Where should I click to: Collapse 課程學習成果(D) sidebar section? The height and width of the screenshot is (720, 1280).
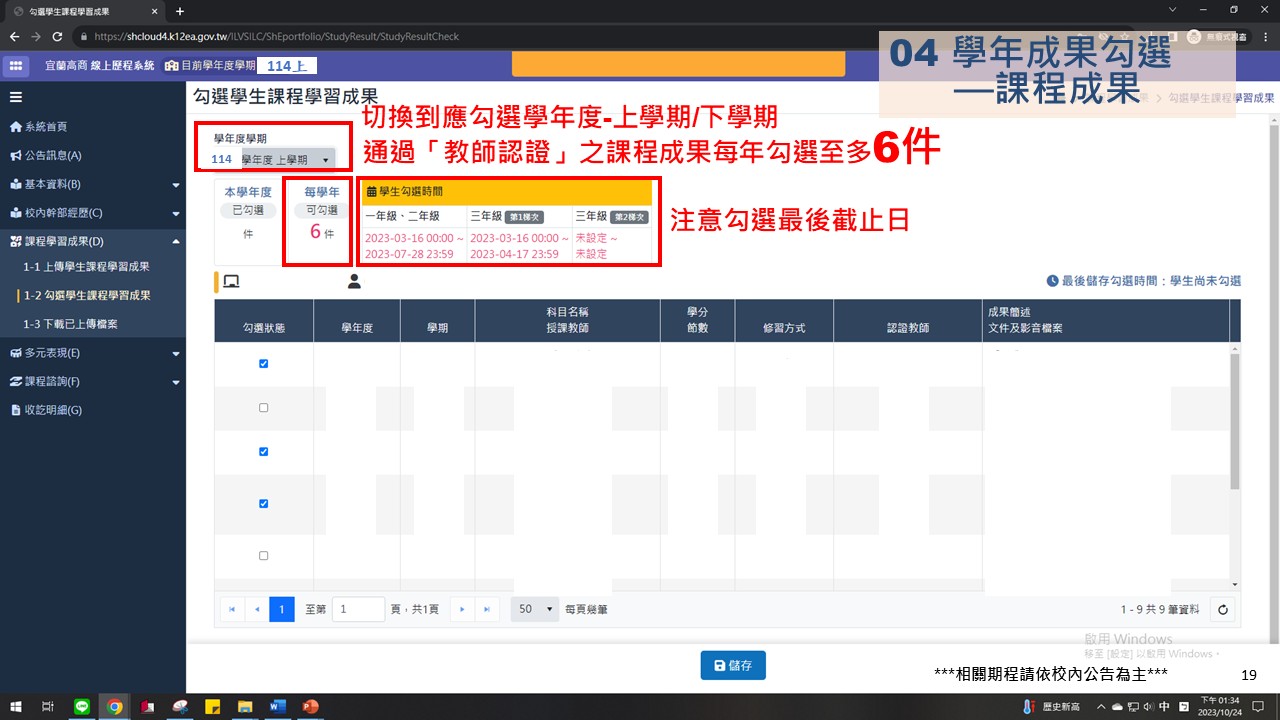pyautogui.click(x=93, y=241)
